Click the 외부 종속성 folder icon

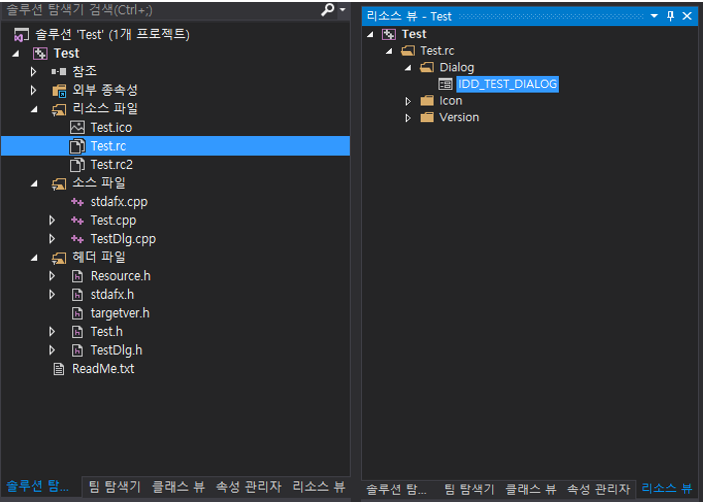(59, 91)
